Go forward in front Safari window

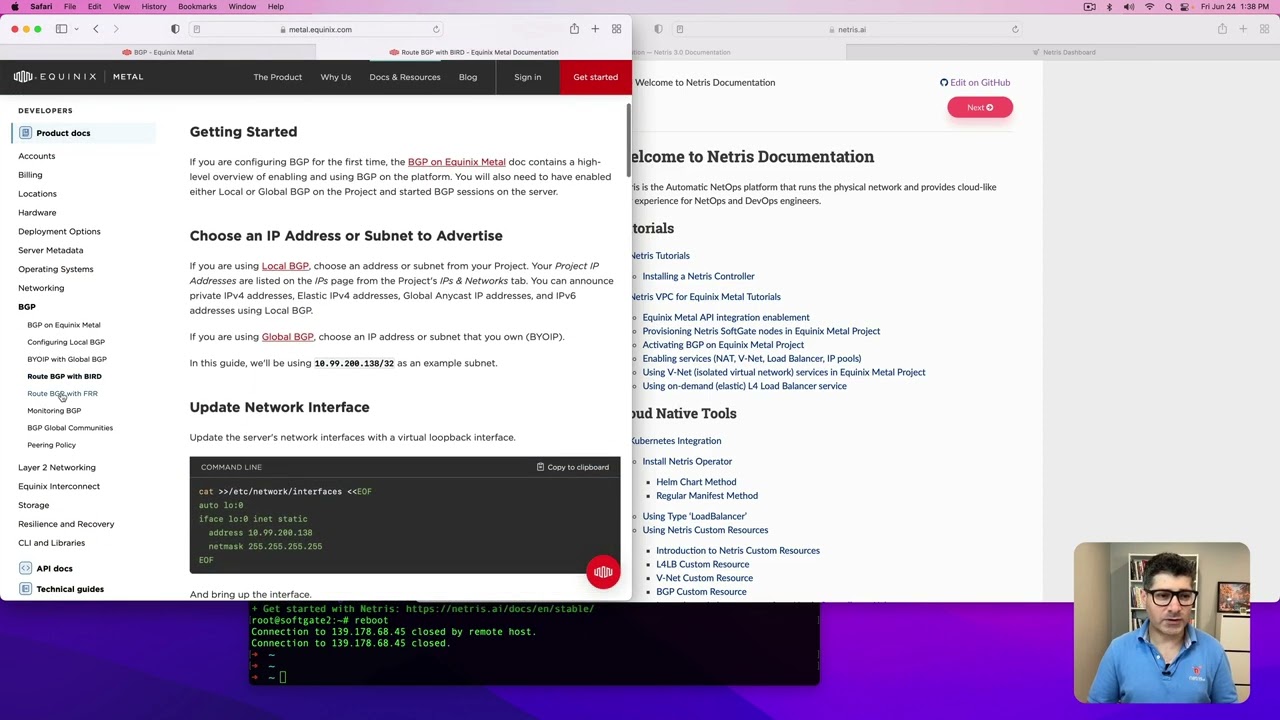[x=116, y=29]
